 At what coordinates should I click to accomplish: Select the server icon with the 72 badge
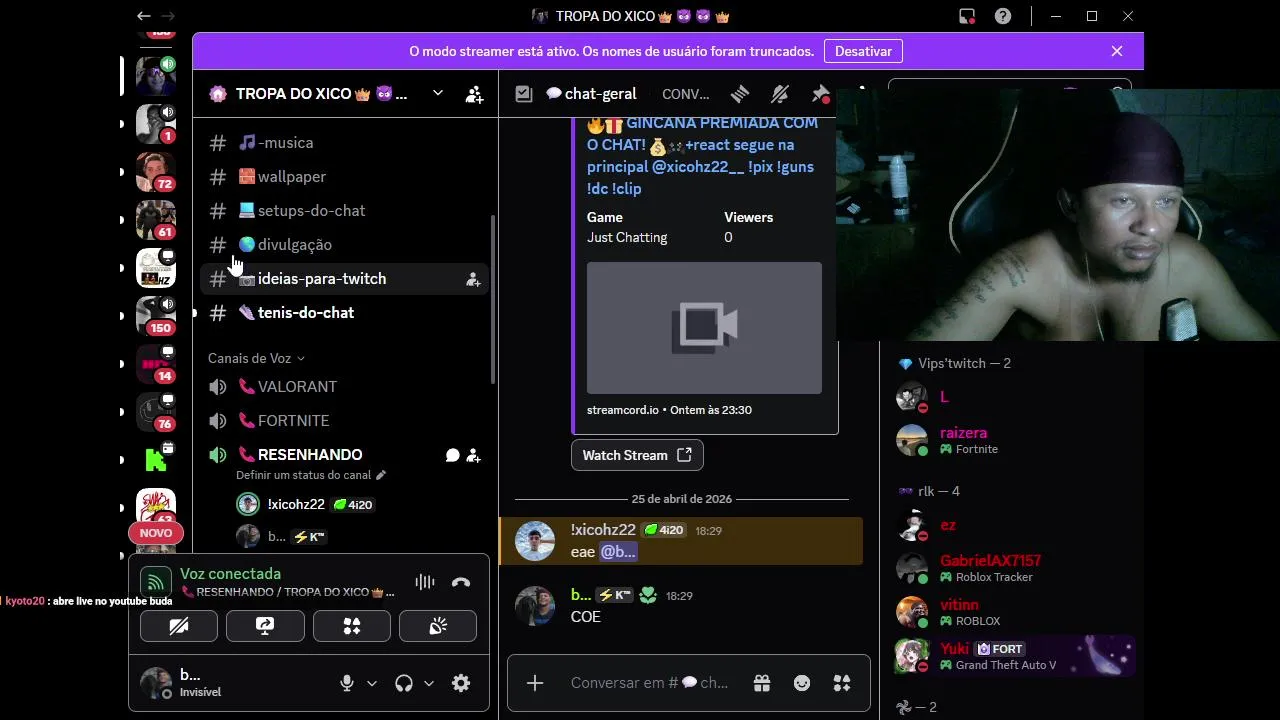tap(156, 171)
